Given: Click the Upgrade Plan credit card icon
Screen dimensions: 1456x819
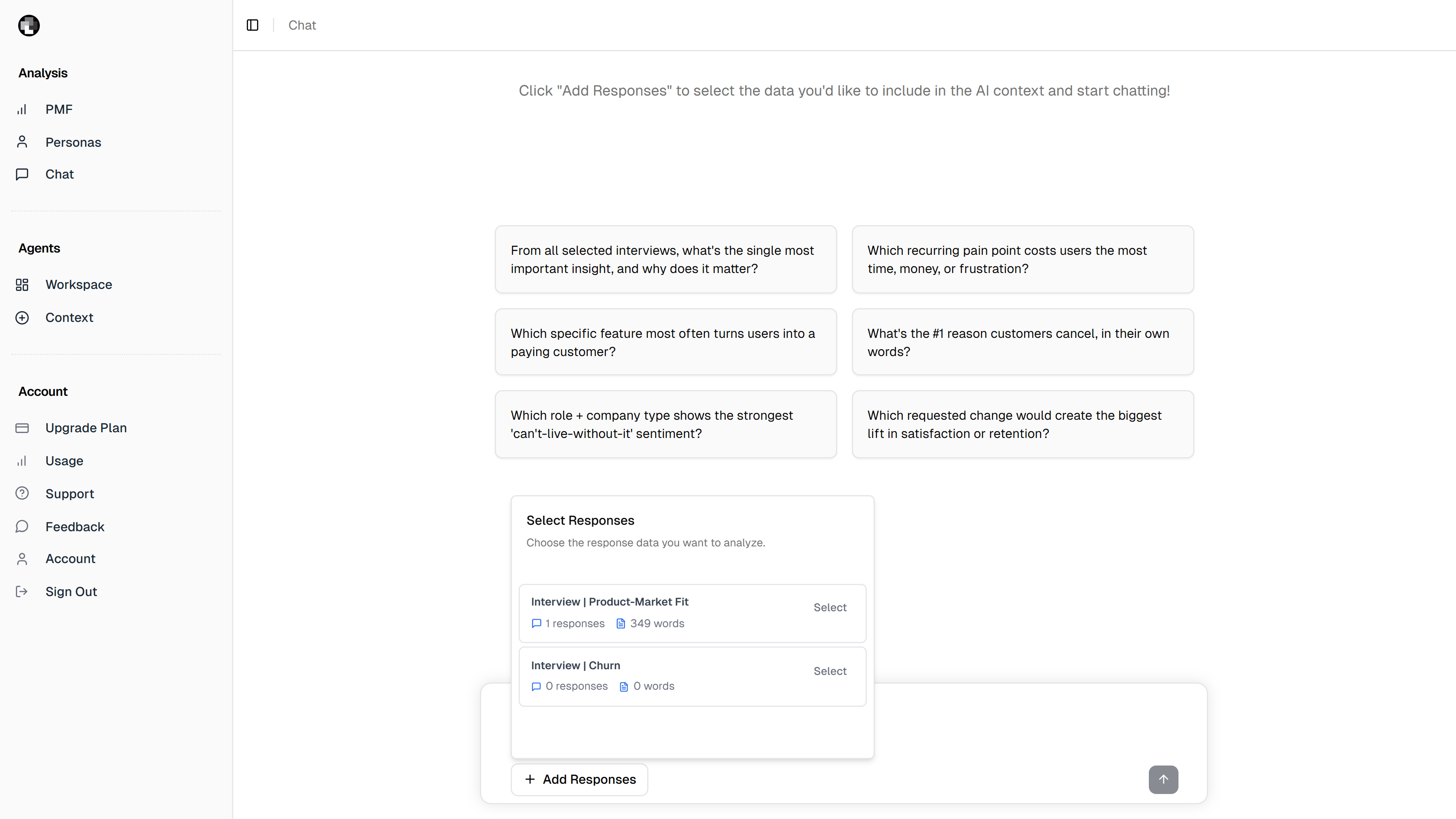Looking at the screenshot, I should click(22, 428).
